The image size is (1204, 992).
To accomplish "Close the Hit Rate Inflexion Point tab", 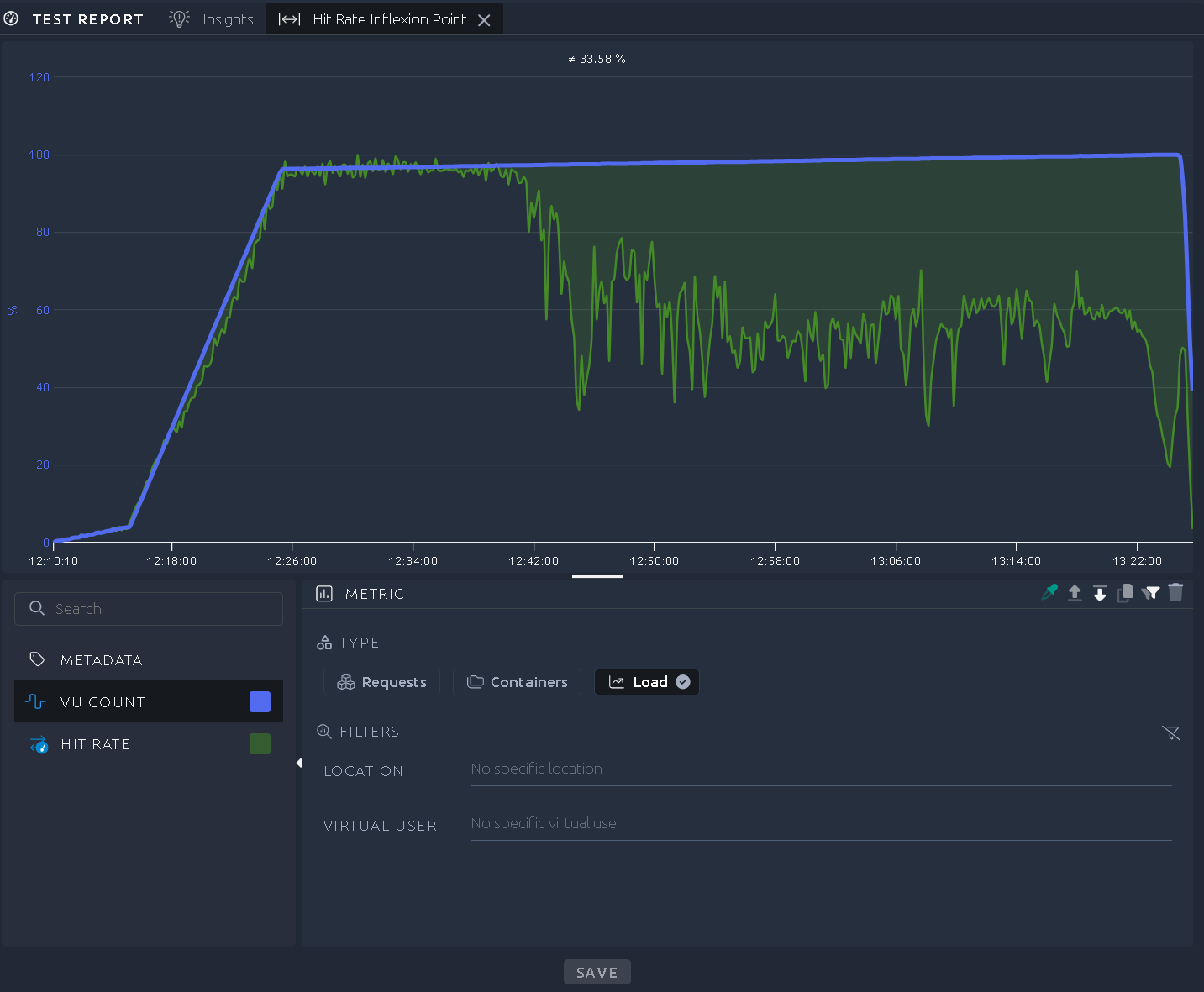I will 484,20.
